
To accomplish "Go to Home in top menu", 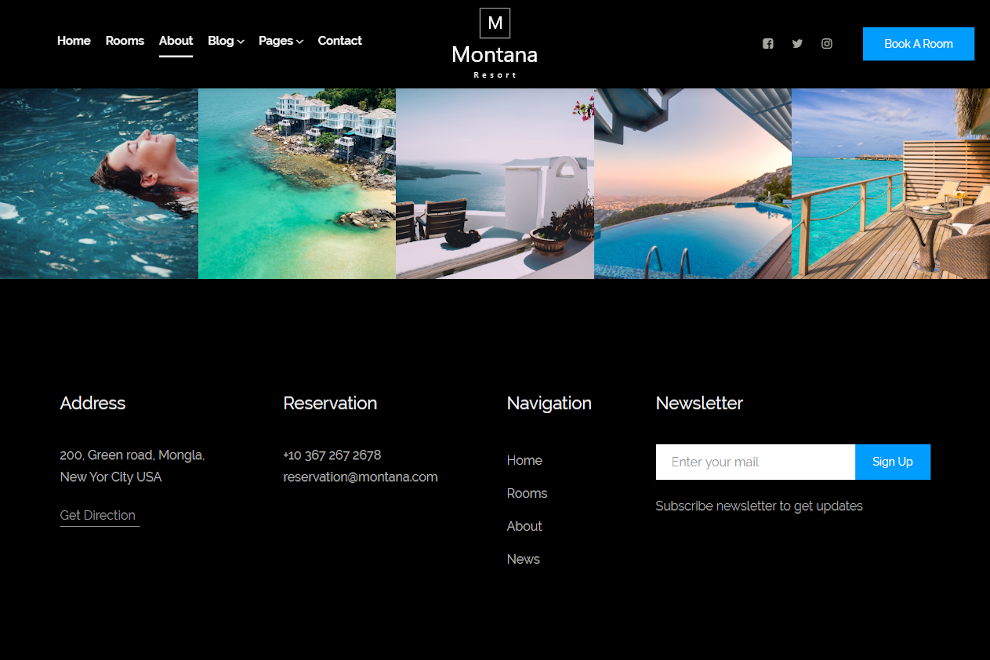I will coord(74,41).
